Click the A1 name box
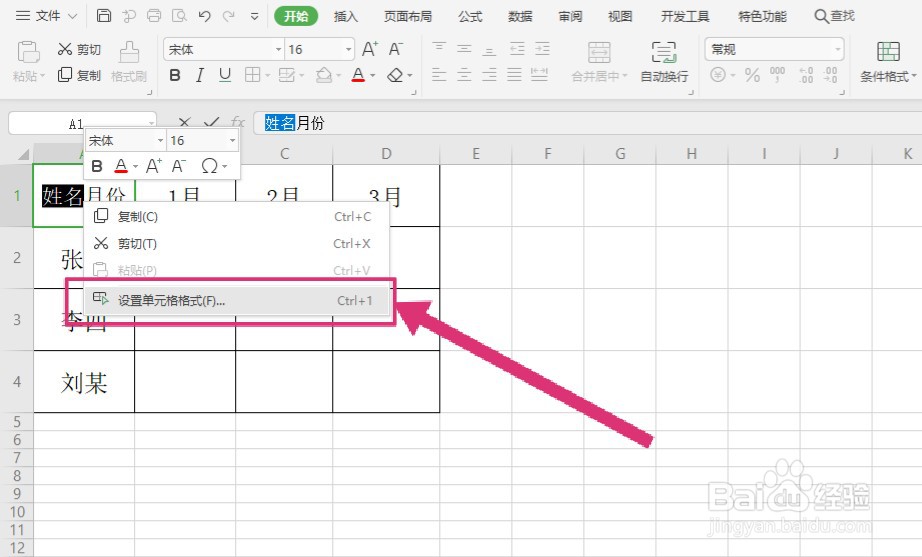The width and height of the screenshot is (922, 557). 82,124
